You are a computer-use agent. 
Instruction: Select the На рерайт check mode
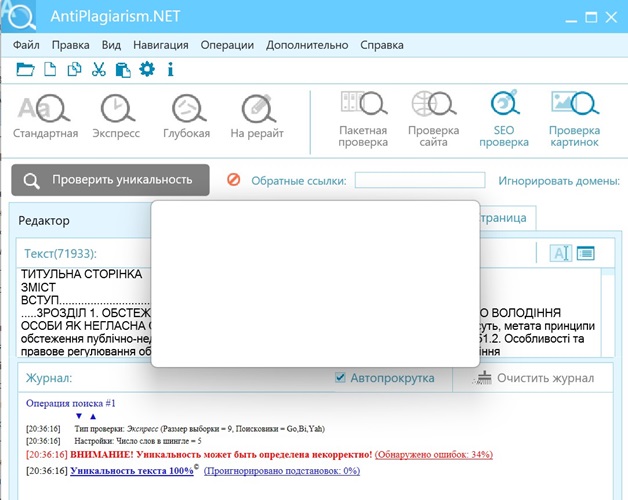[257, 117]
